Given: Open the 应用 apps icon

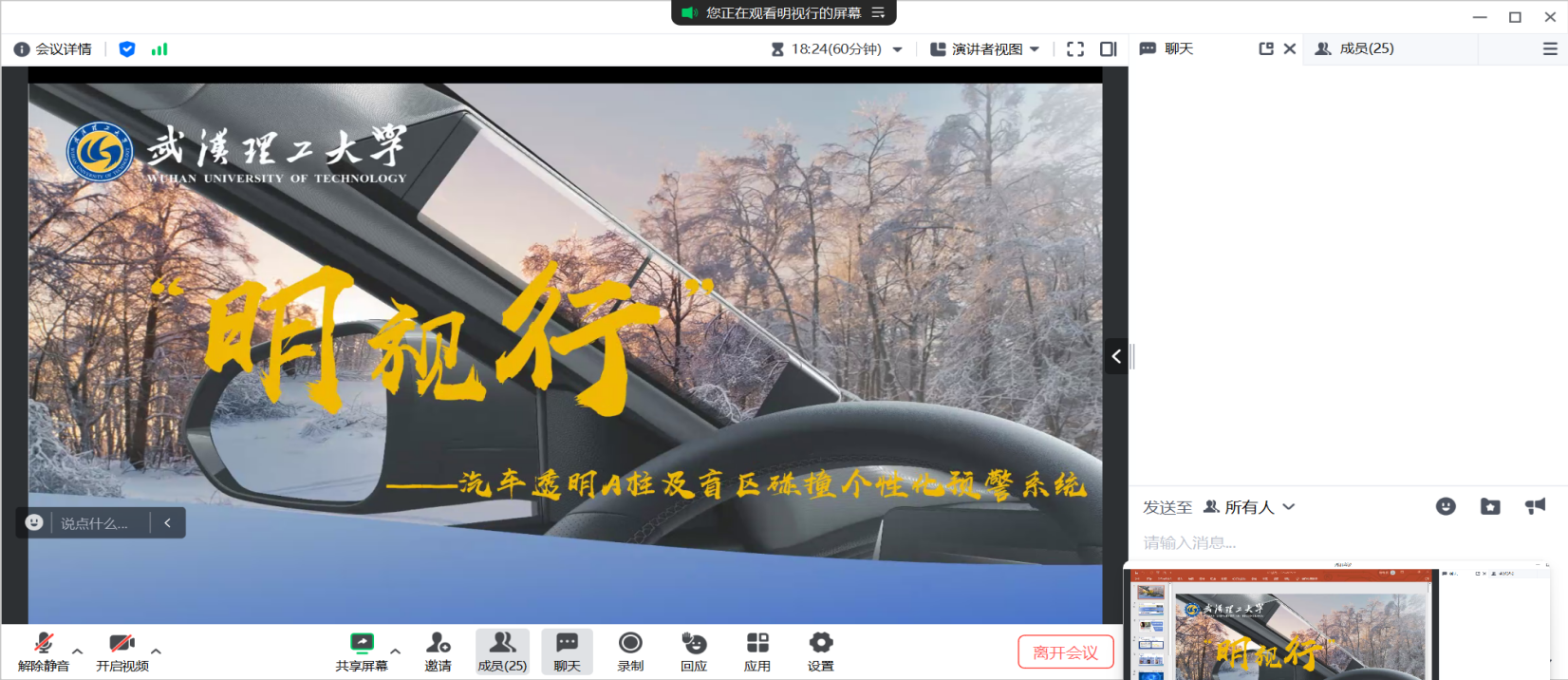Looking at the screenshot, I should [757, 652].
